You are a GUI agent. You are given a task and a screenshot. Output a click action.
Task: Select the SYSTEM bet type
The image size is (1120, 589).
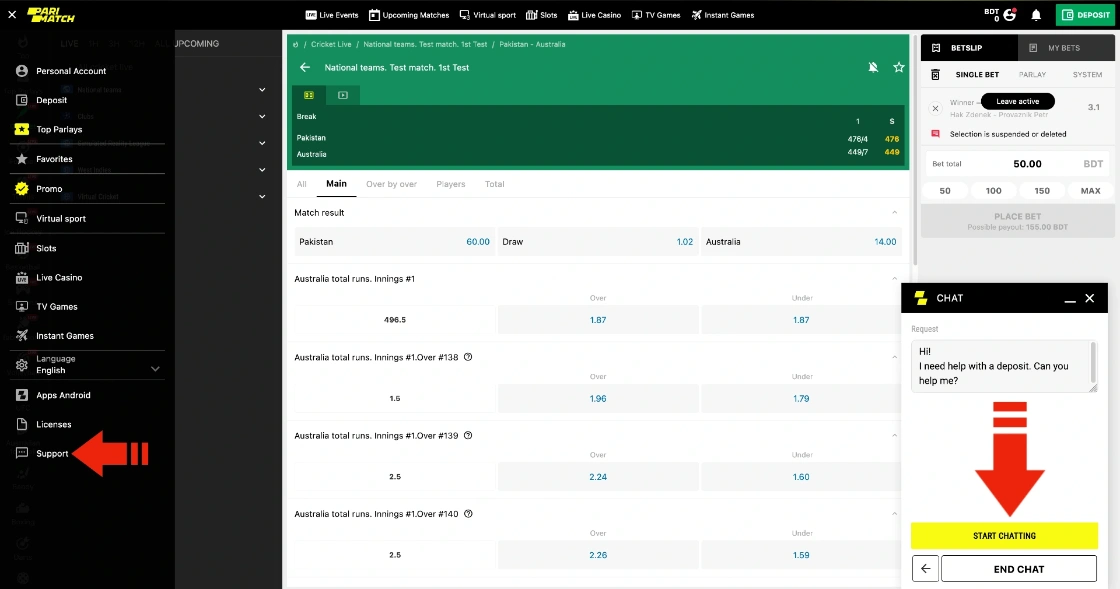pos(1087,74)
